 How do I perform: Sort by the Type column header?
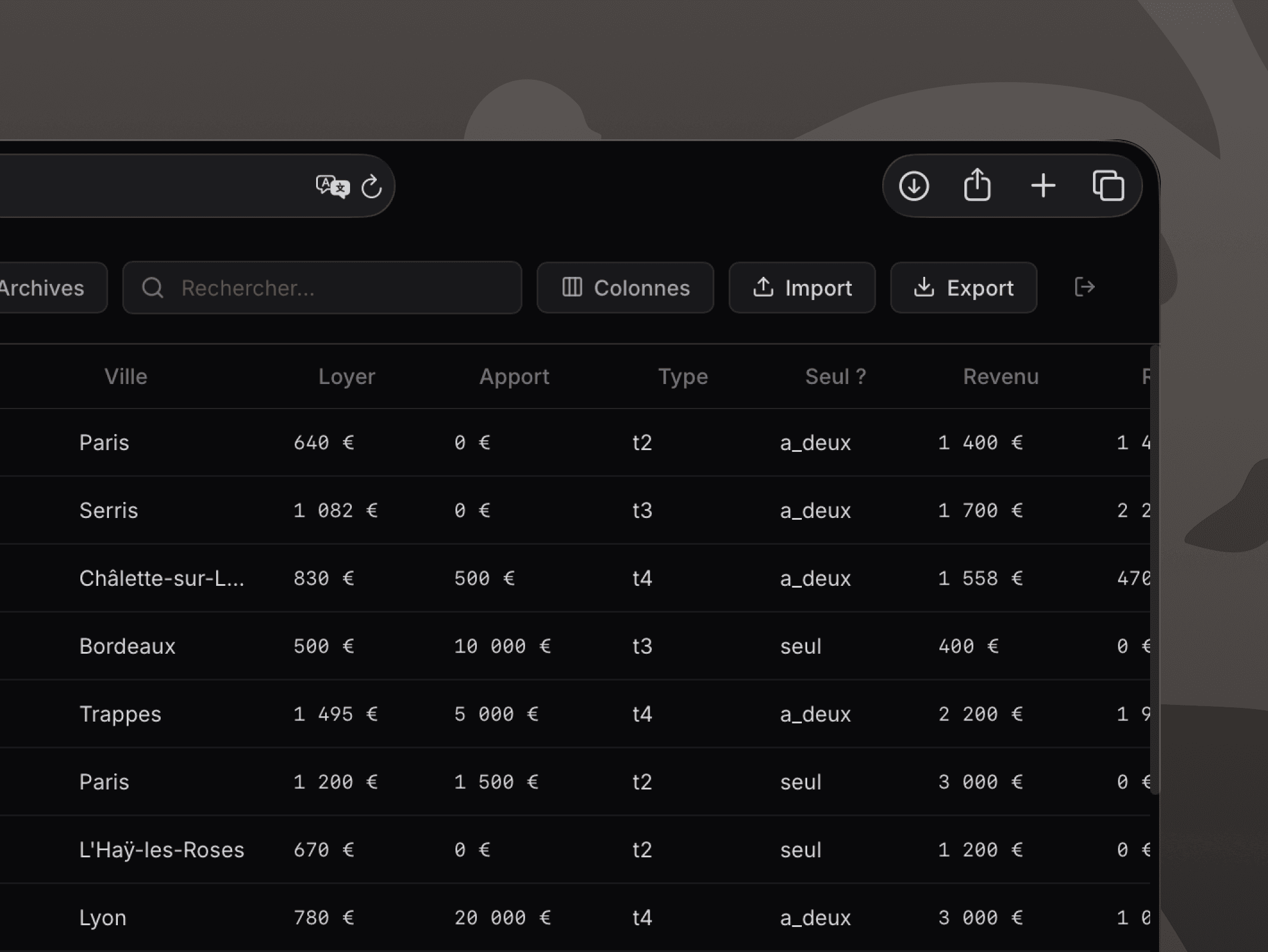click(x=683, y=376)
